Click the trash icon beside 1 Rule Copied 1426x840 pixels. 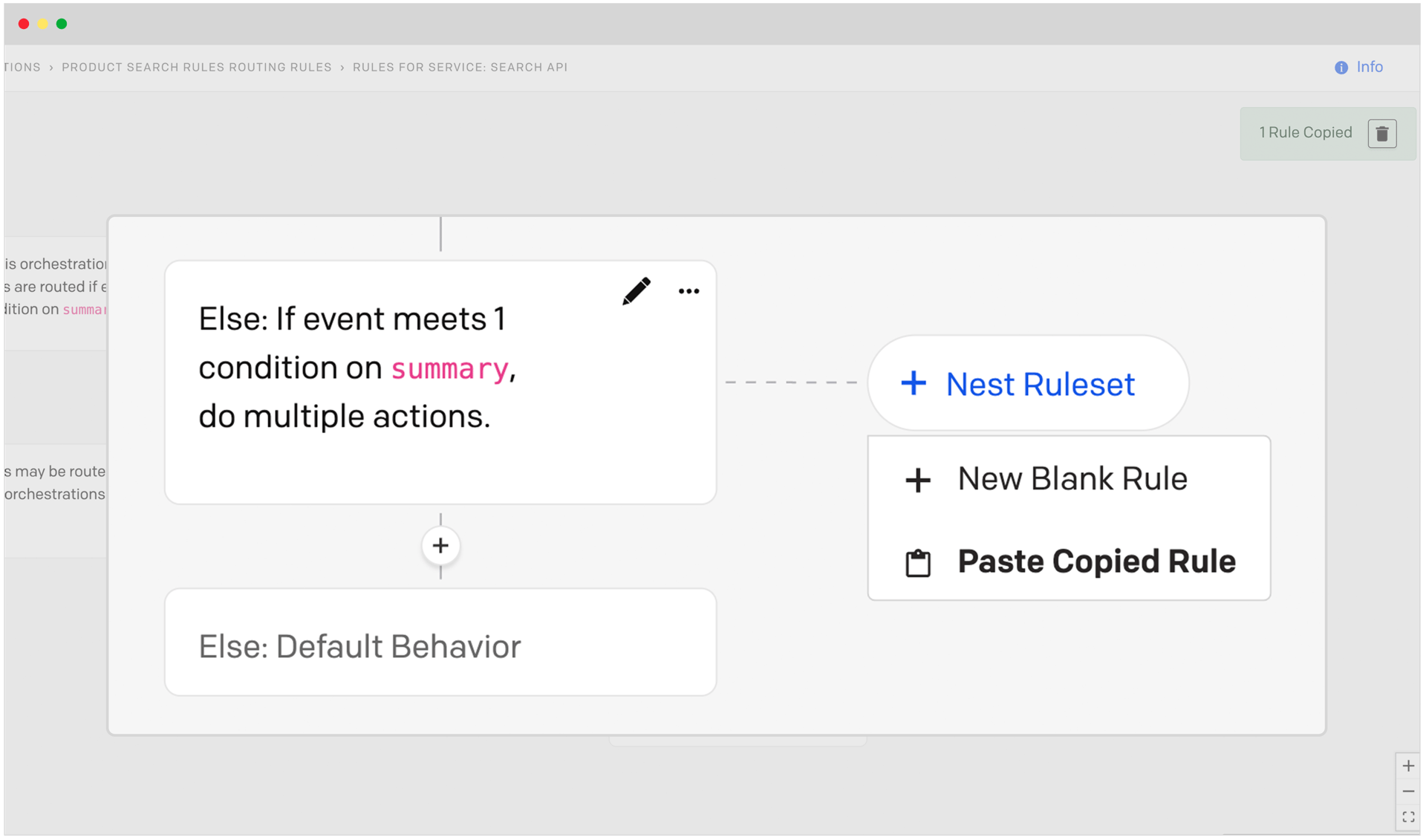tap(1381, 134)
